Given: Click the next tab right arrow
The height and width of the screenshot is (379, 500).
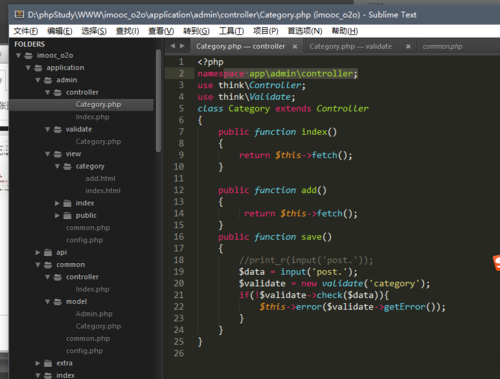Looking at the screenshot, I should click(182, 46).
